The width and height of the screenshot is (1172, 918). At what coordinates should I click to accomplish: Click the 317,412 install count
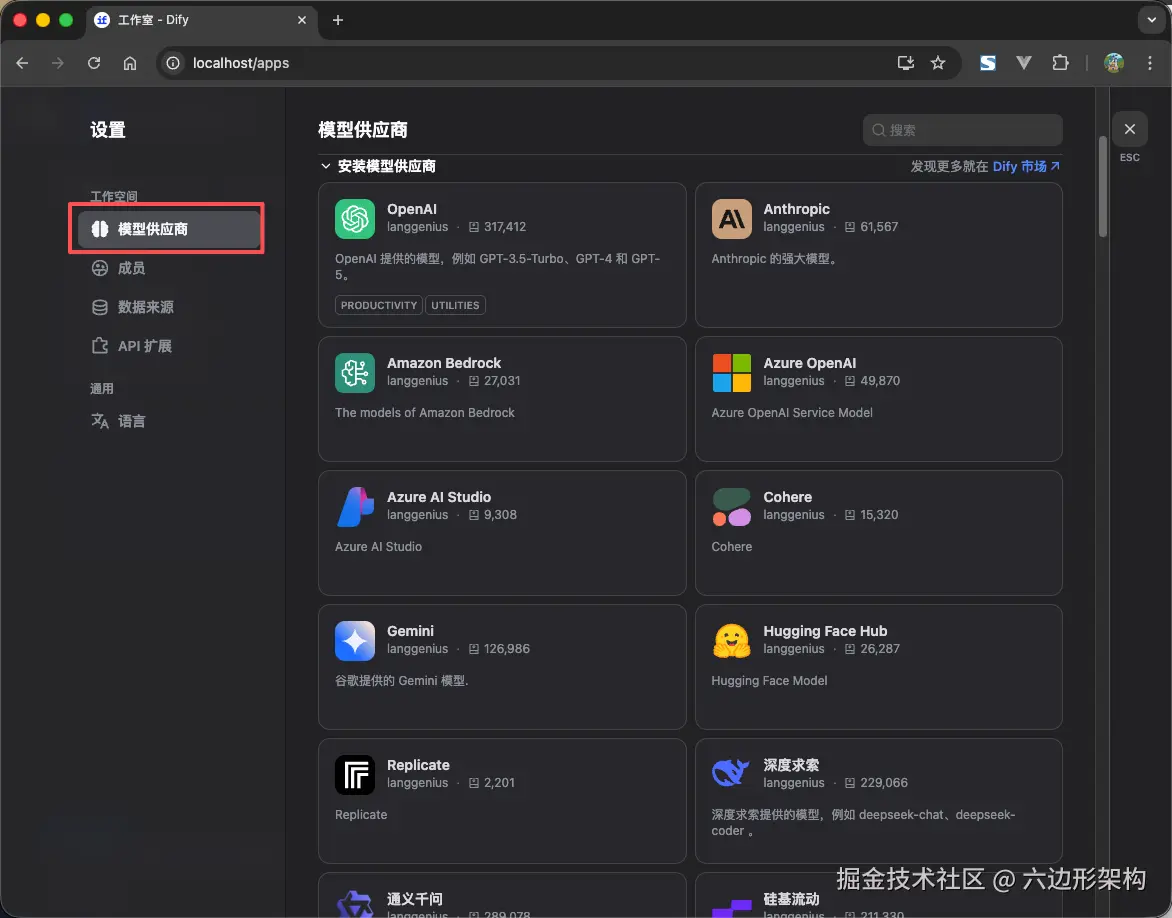505,227
